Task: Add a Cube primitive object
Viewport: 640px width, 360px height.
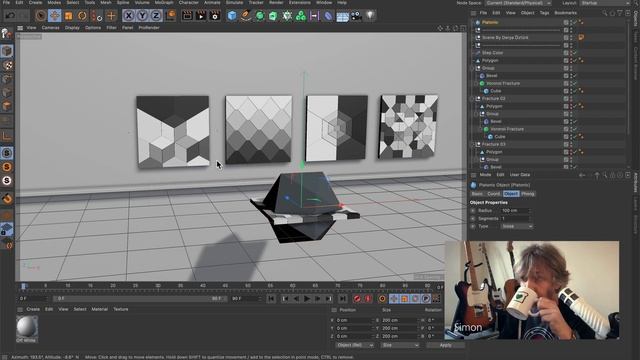Action: click(232, 16)
